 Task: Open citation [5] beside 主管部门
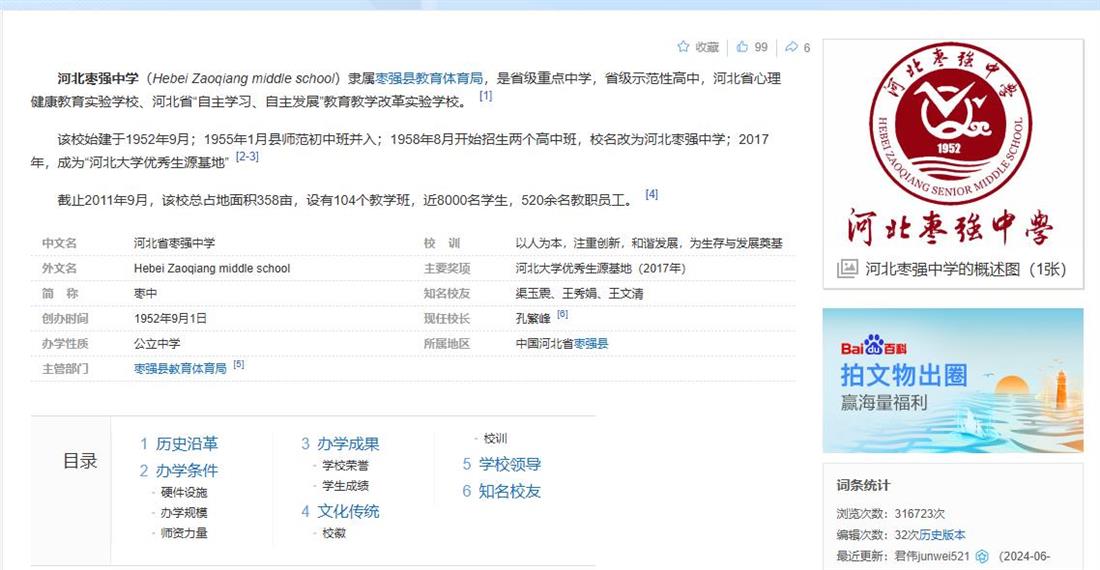click(239, 365)
